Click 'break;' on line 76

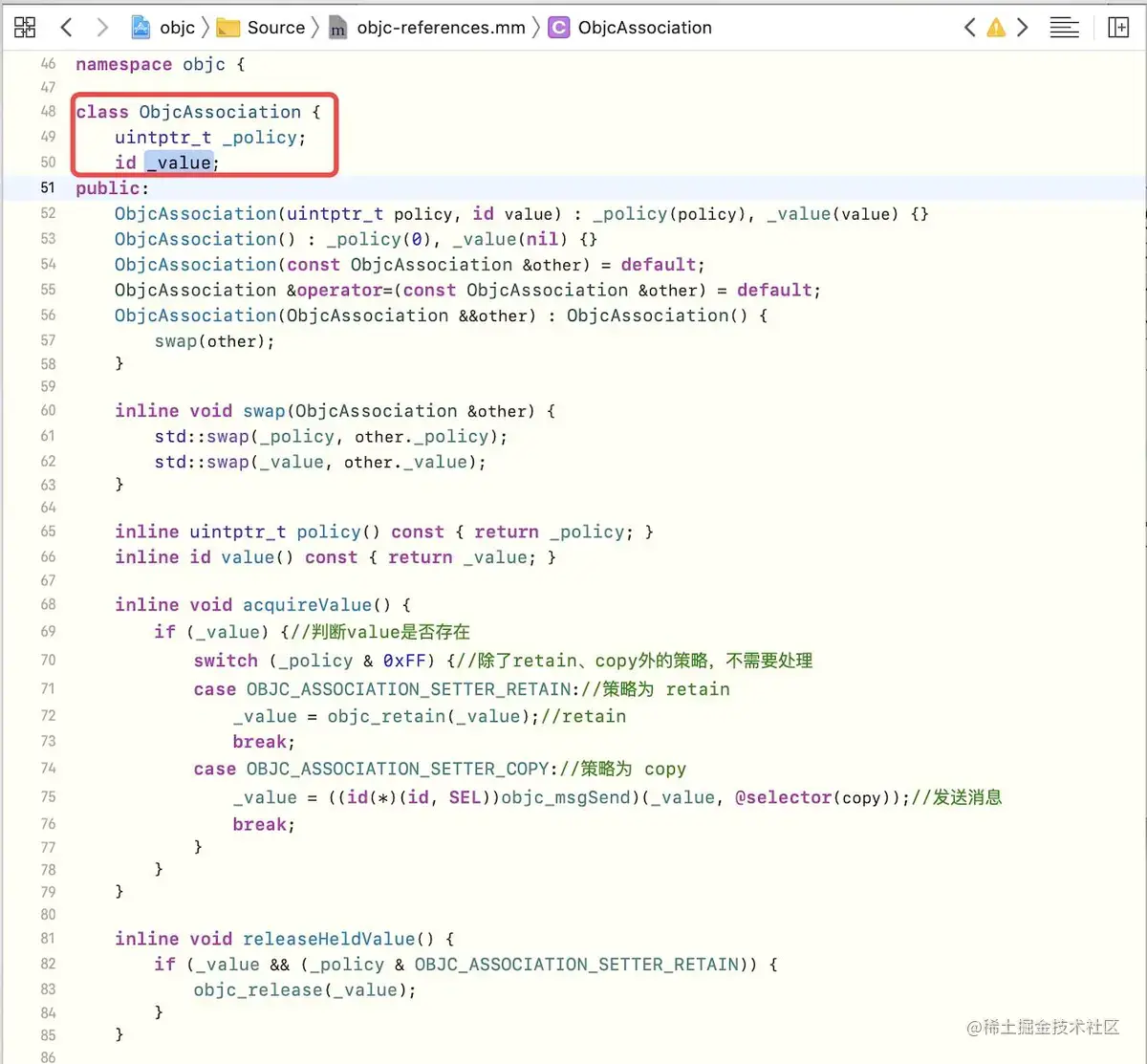(x=264, y=824)
